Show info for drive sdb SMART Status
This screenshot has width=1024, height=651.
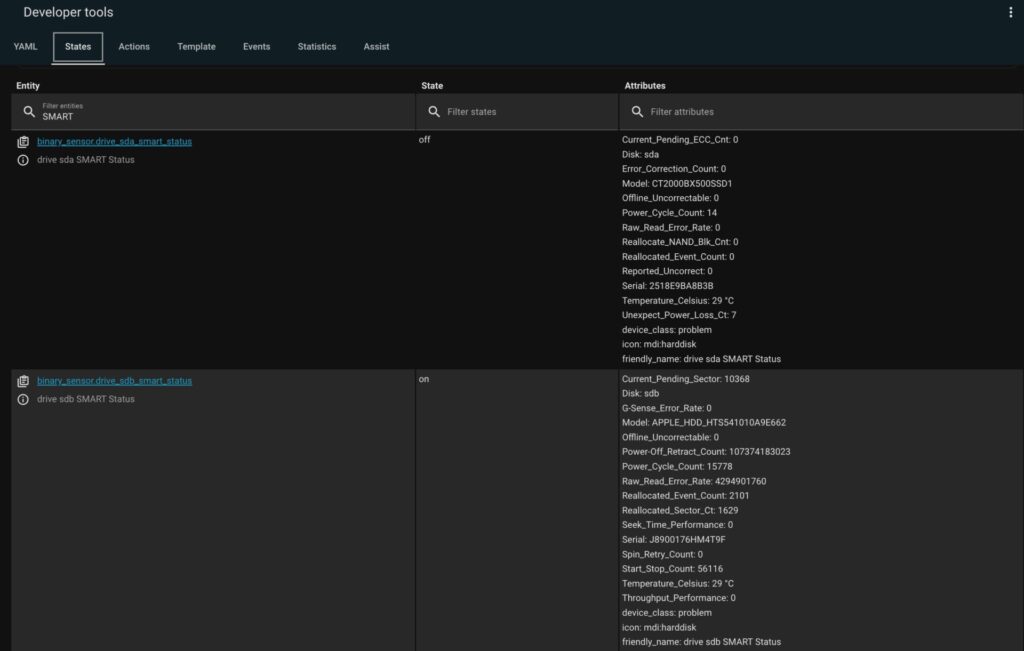[23, 399]
